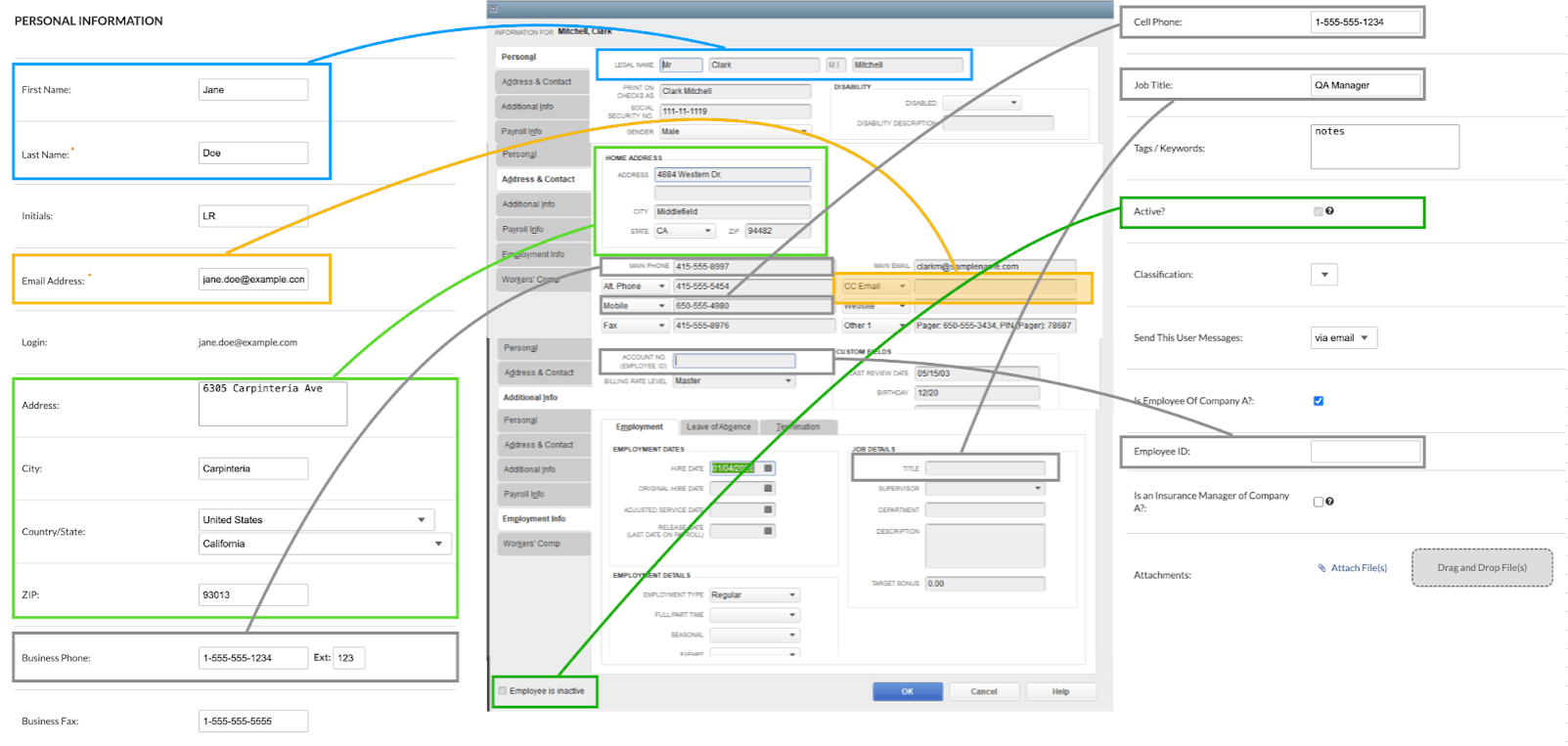1568x746 pixels.
Task: Toggle the Active? checkbox
Action: [x=1319, y=211]
